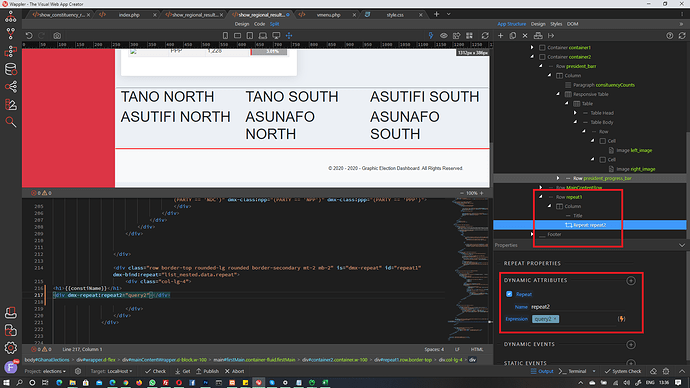The height and width of the screenshot is (388, 690).
Task: Click the camera screenshot icon
Action: pos(57,36)
